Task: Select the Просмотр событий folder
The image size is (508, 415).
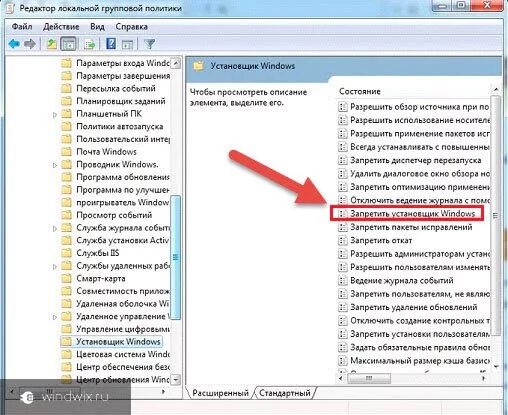Action: [107, 215]
